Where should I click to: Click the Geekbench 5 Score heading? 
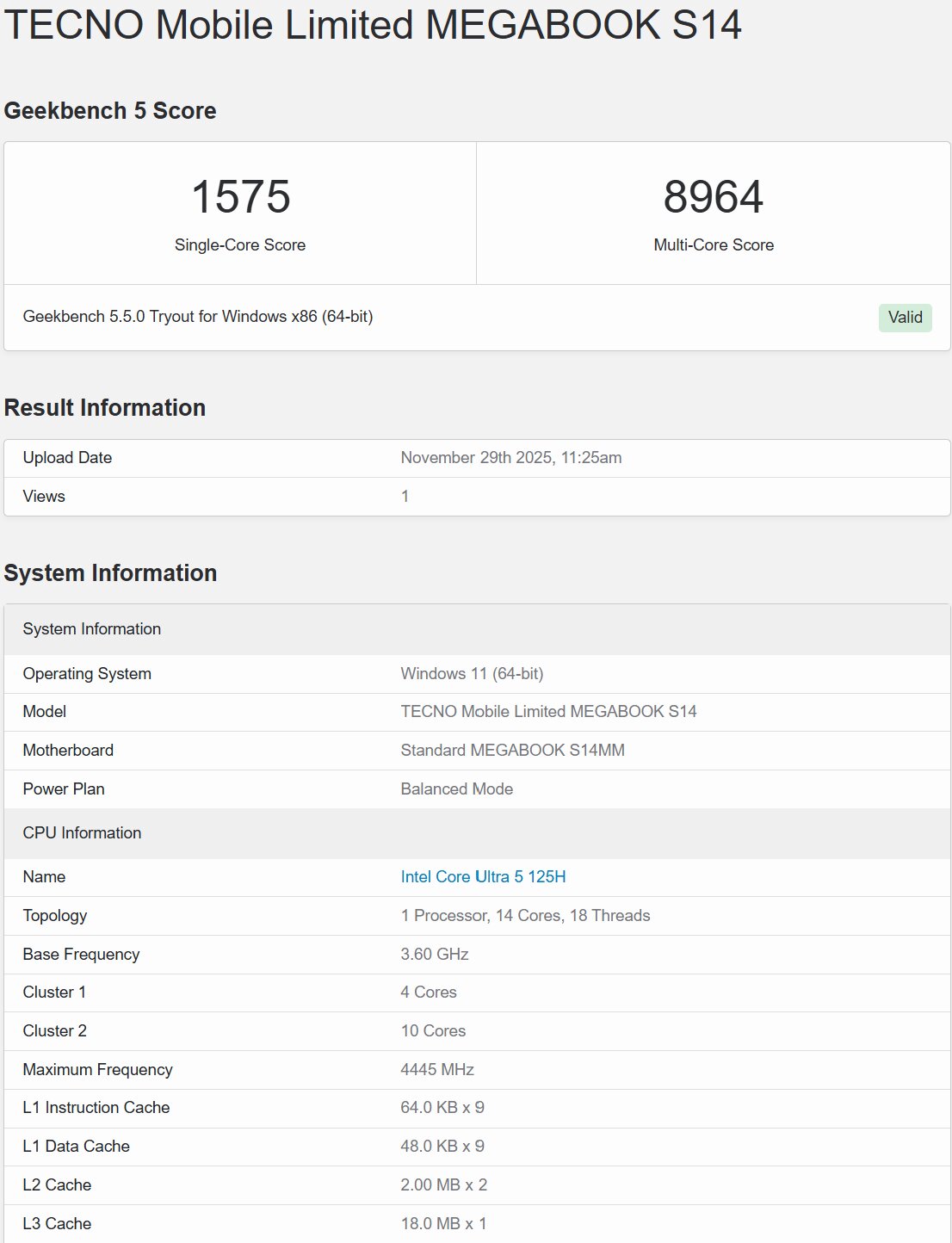pyautogui.click(x=110, y=111)
